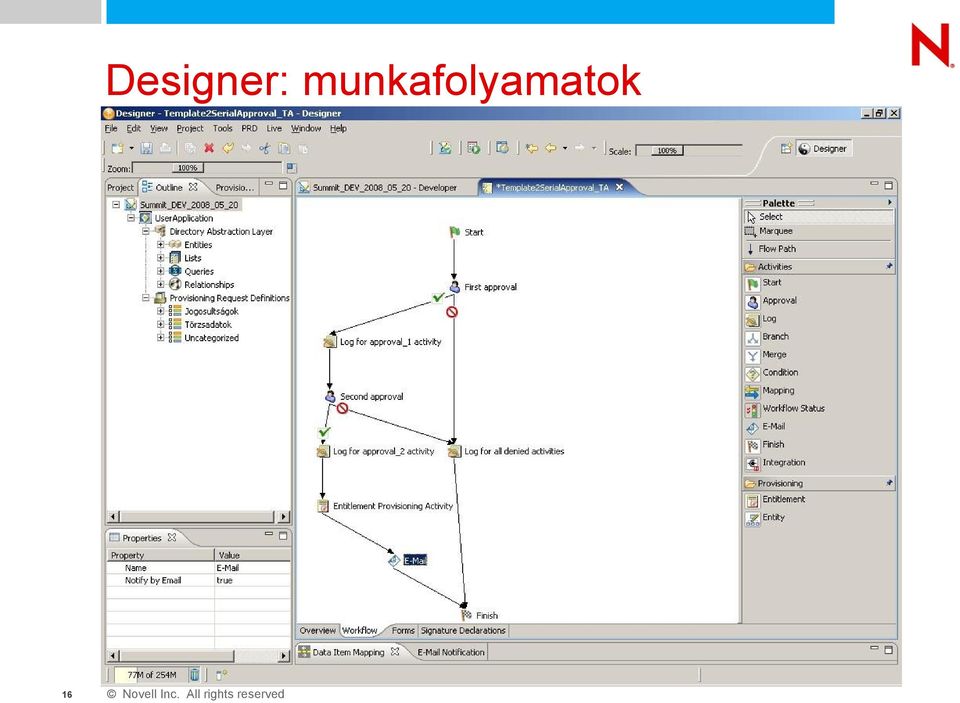Image resolution: width=960 pixels, height=703 pixels.
Task: Pin the Activities palette drawer open
Action: click(889, 266)
